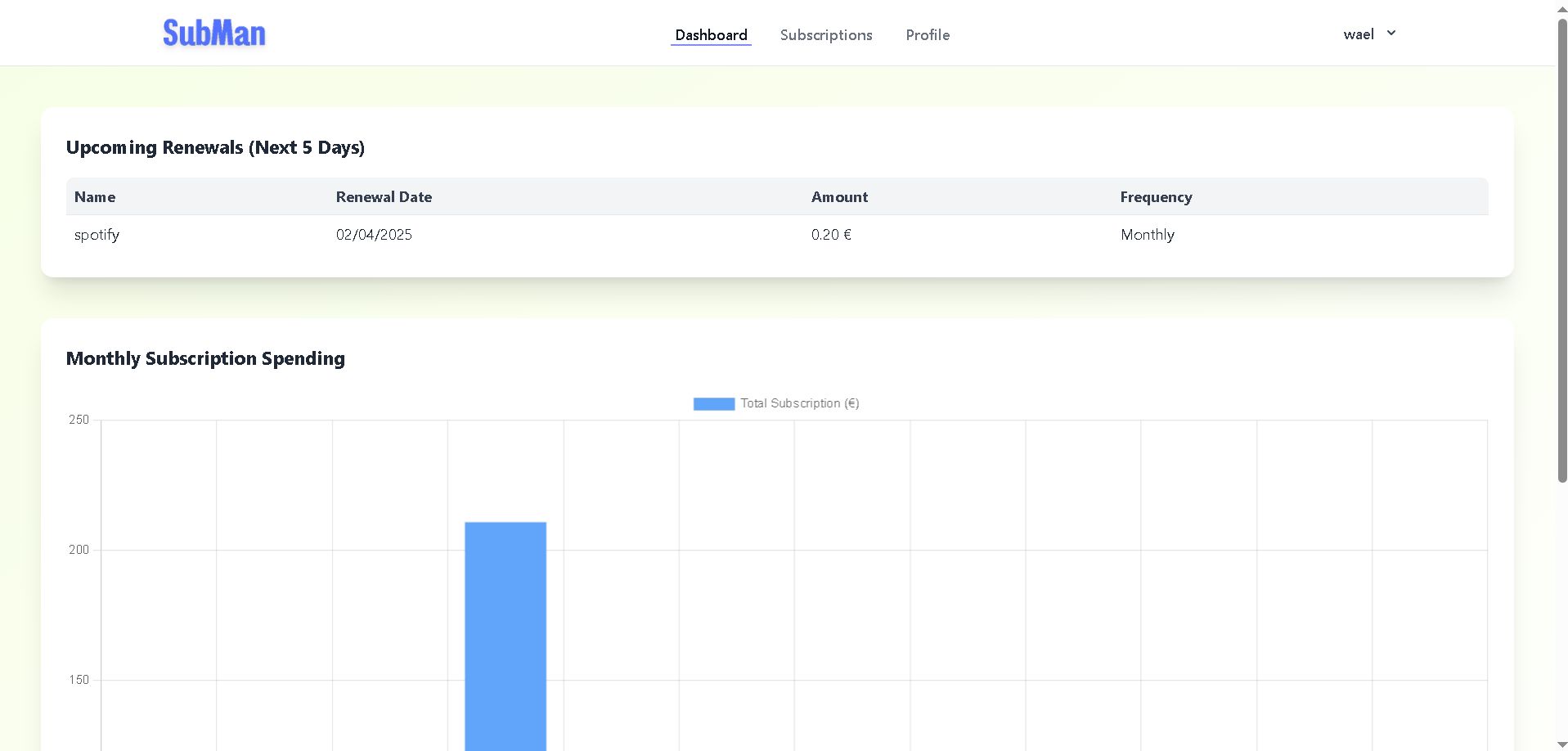
Task: Select the spotify subscription name
Action: click(97, 235)
